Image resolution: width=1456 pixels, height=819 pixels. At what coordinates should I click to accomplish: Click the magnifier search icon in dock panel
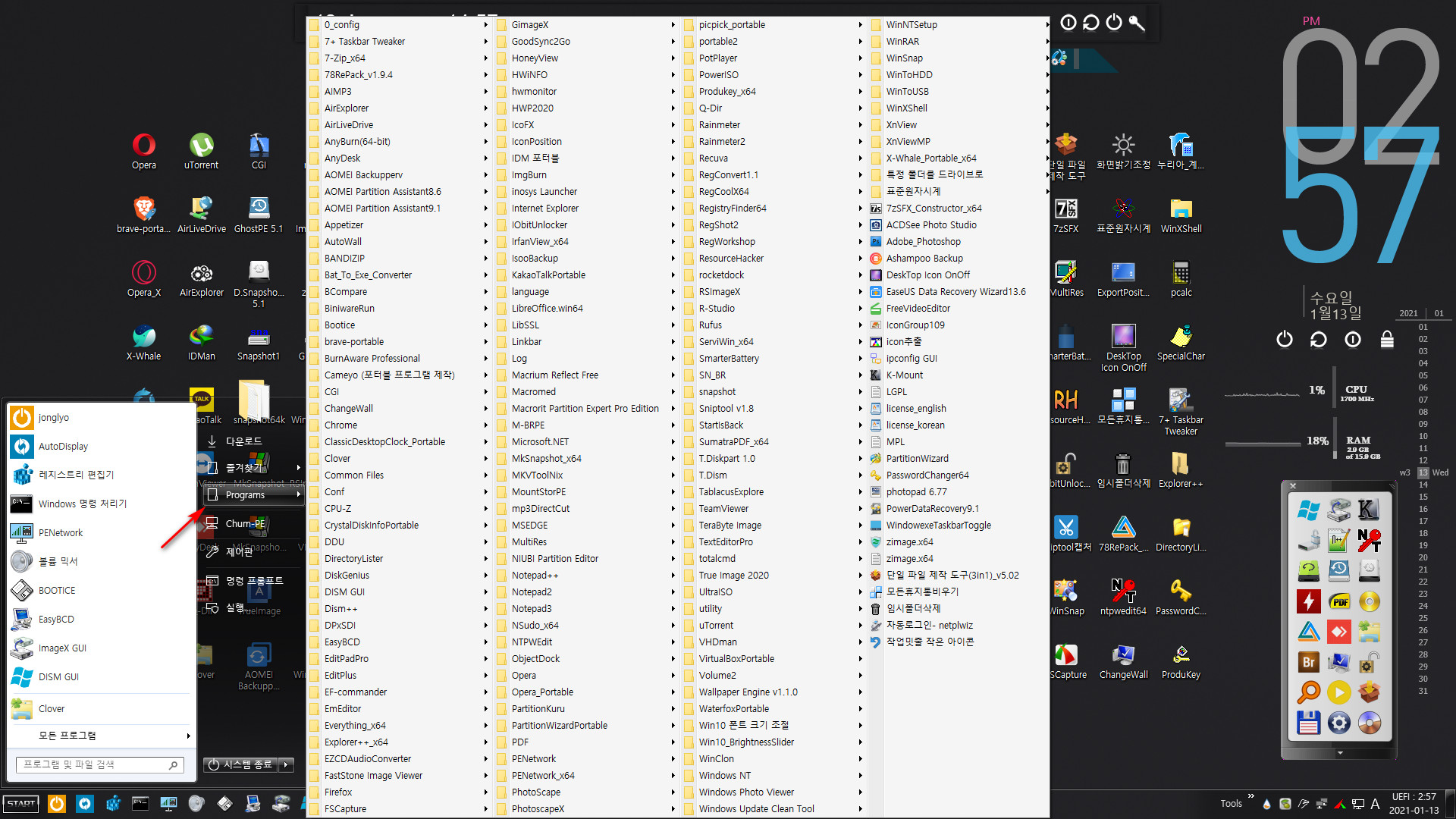(x=1308, y=692)
